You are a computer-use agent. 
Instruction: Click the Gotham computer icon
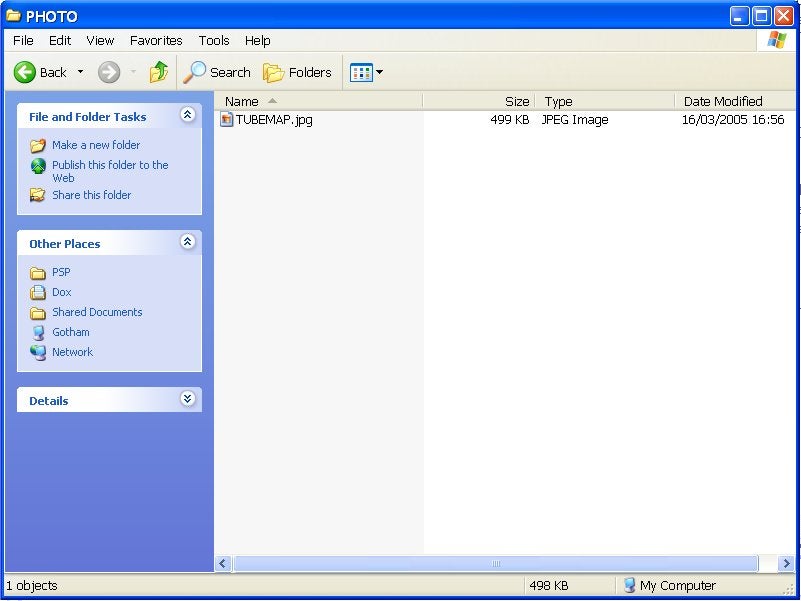click(x=38, y=333)
